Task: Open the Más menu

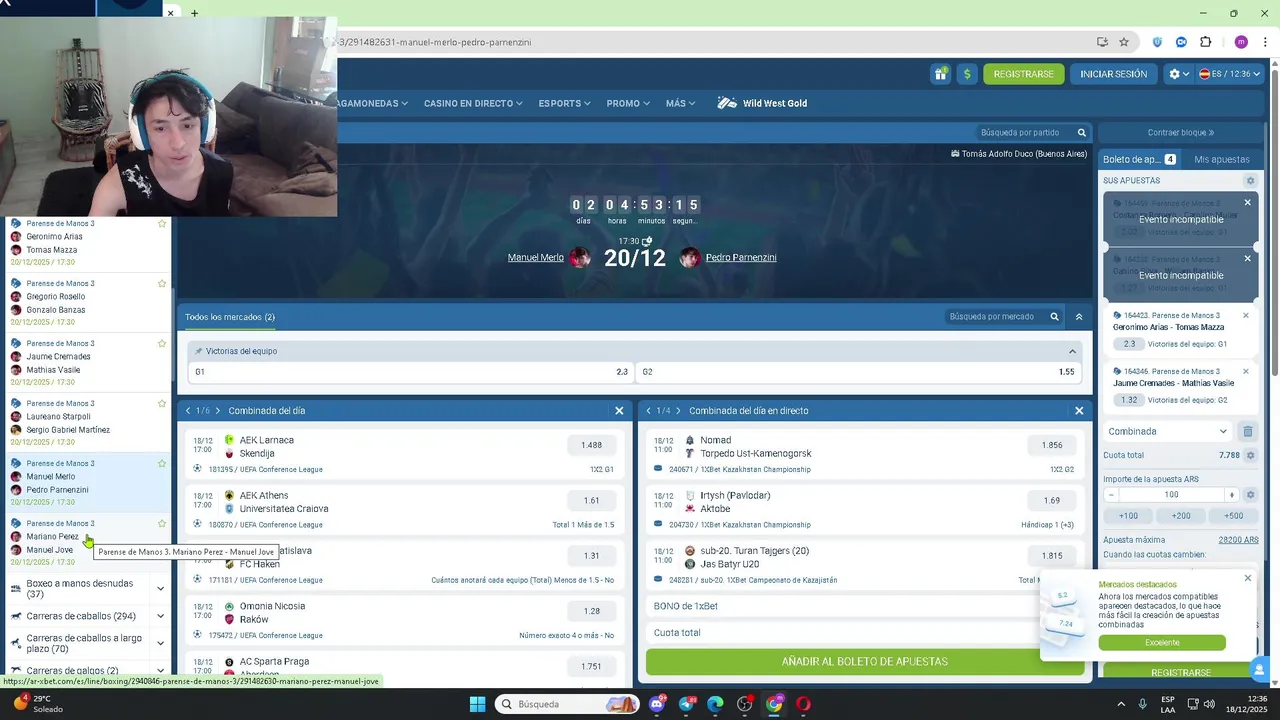Action: 681,103
